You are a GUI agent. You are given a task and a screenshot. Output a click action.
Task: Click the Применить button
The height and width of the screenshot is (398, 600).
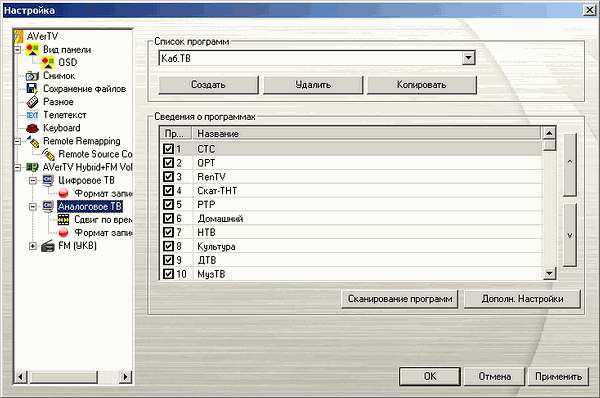point(558,377)
